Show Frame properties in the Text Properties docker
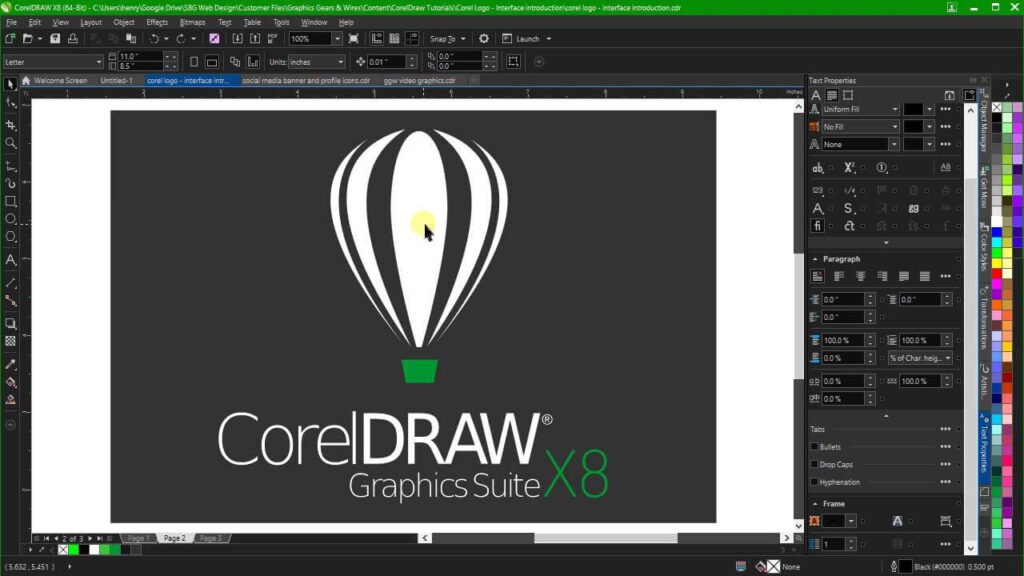The image size is (1024, 576). (848, 95)
